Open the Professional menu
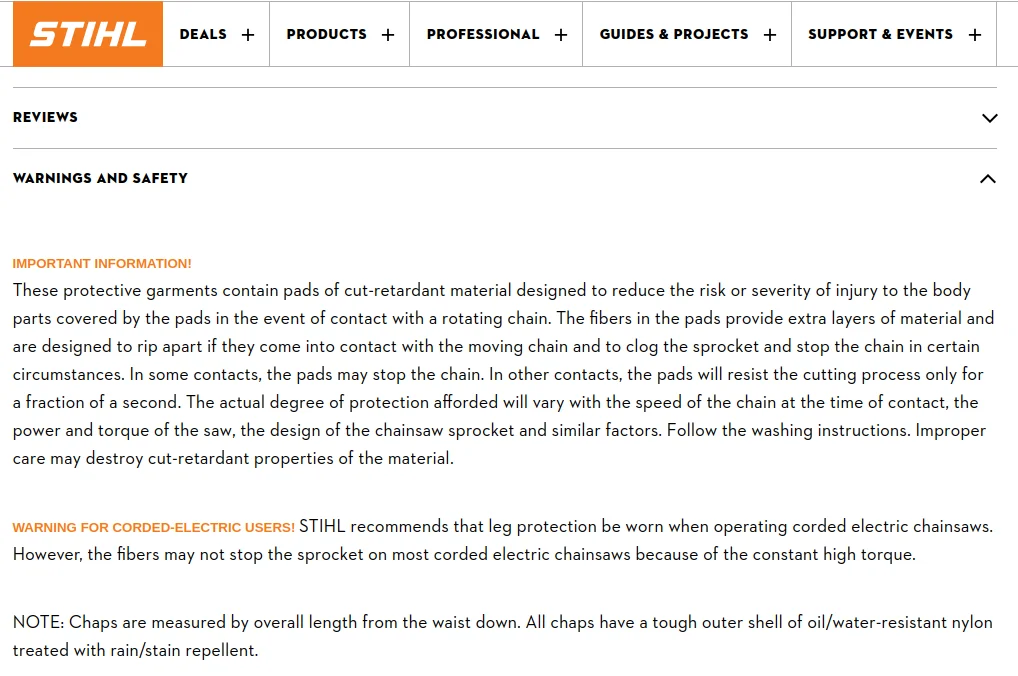The image size is (1018, 676). [496, 34]
